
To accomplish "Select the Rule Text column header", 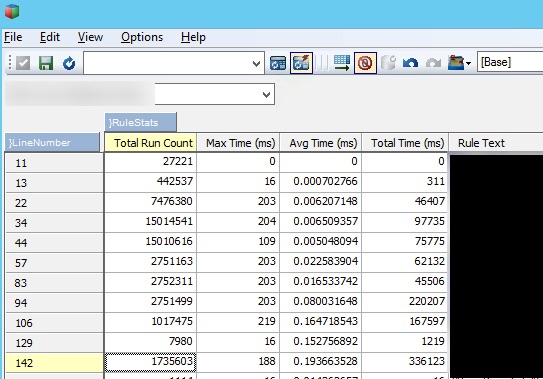I will click(496, 143).
